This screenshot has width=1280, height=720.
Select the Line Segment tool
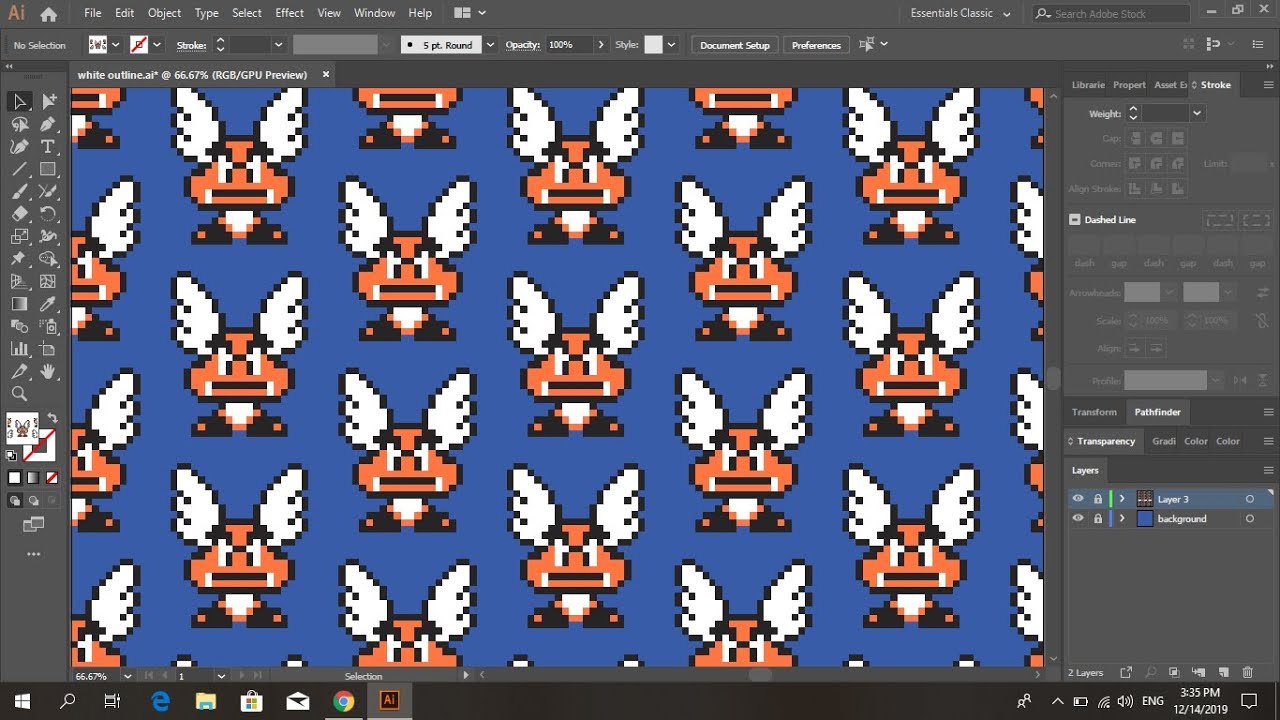coord(20,169)
